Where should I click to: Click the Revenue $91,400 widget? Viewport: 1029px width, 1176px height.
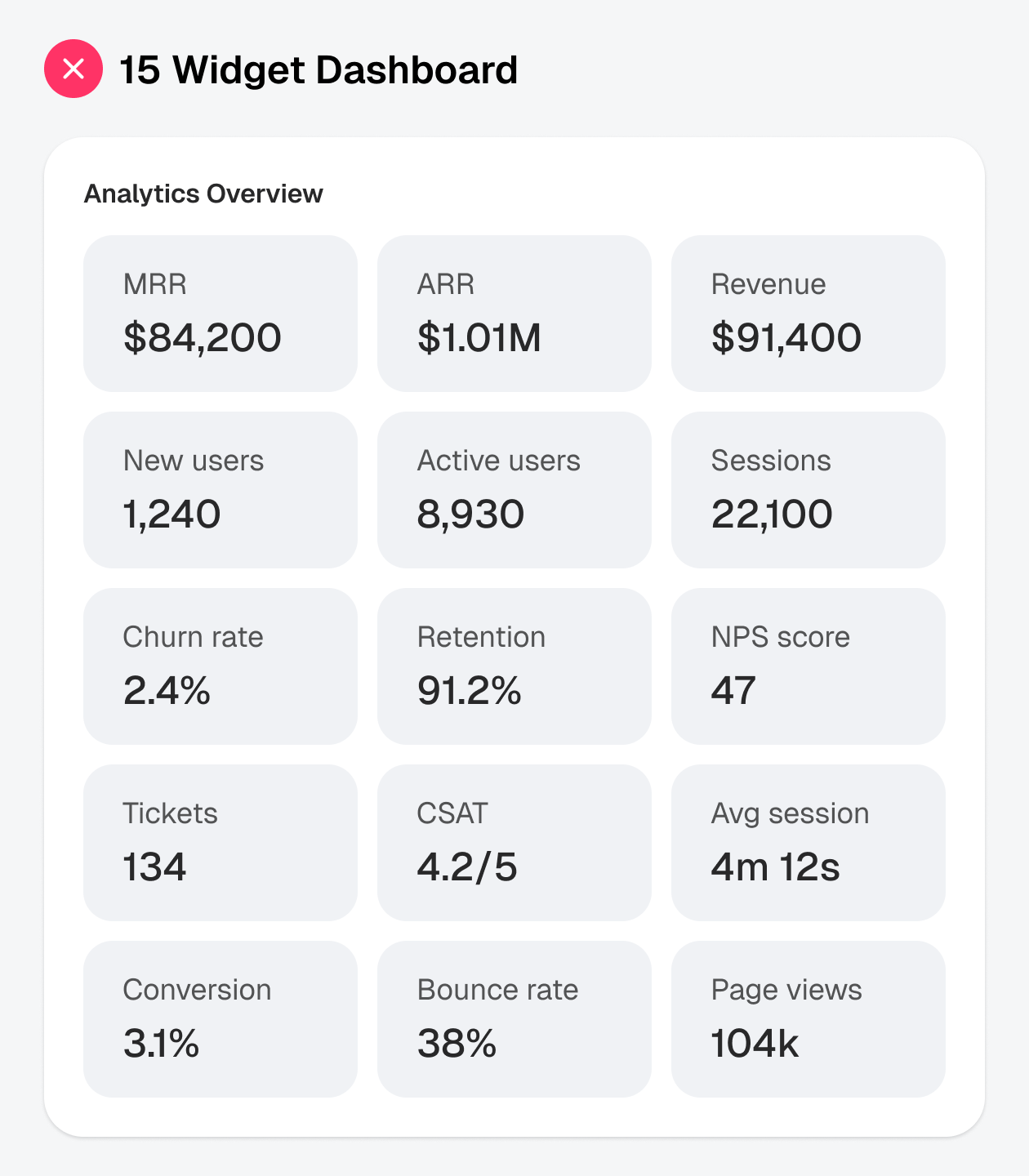coord(808,314)
